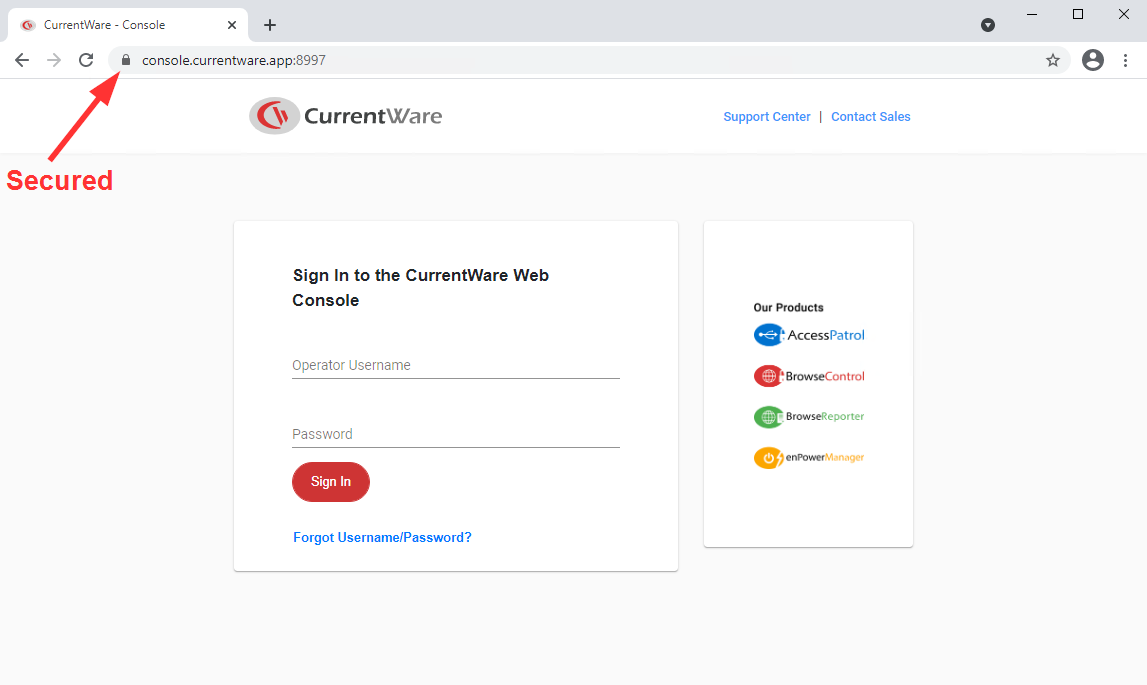Open Chrome's three-dot menu
The height and width of the screenshot is (685, 1147).
(1125, 60)
